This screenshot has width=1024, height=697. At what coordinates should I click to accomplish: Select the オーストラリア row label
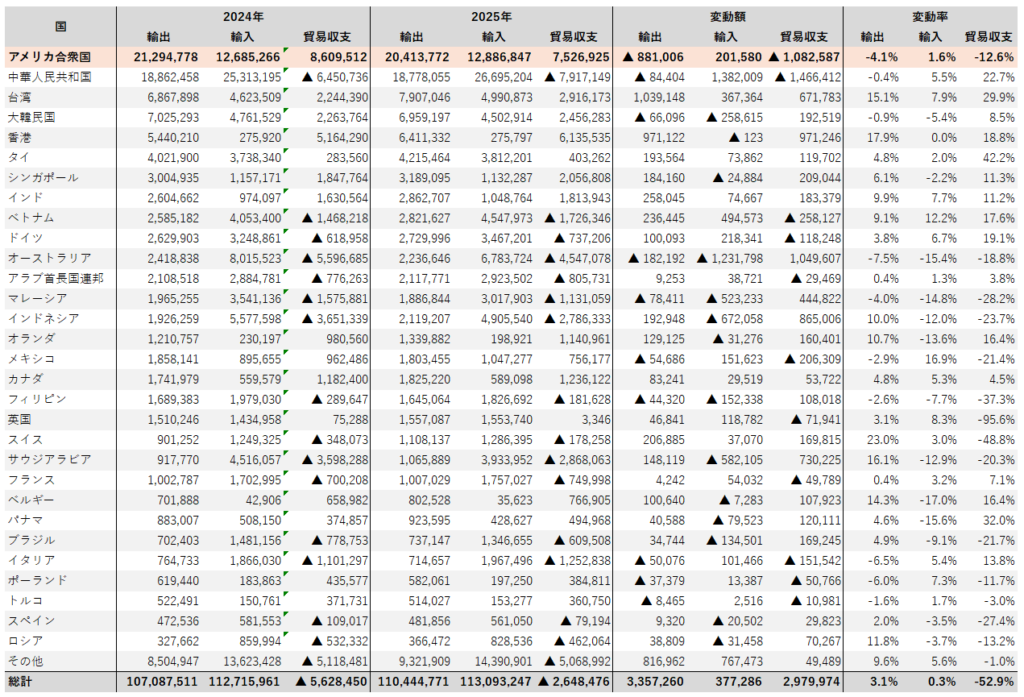click(49, 257)
